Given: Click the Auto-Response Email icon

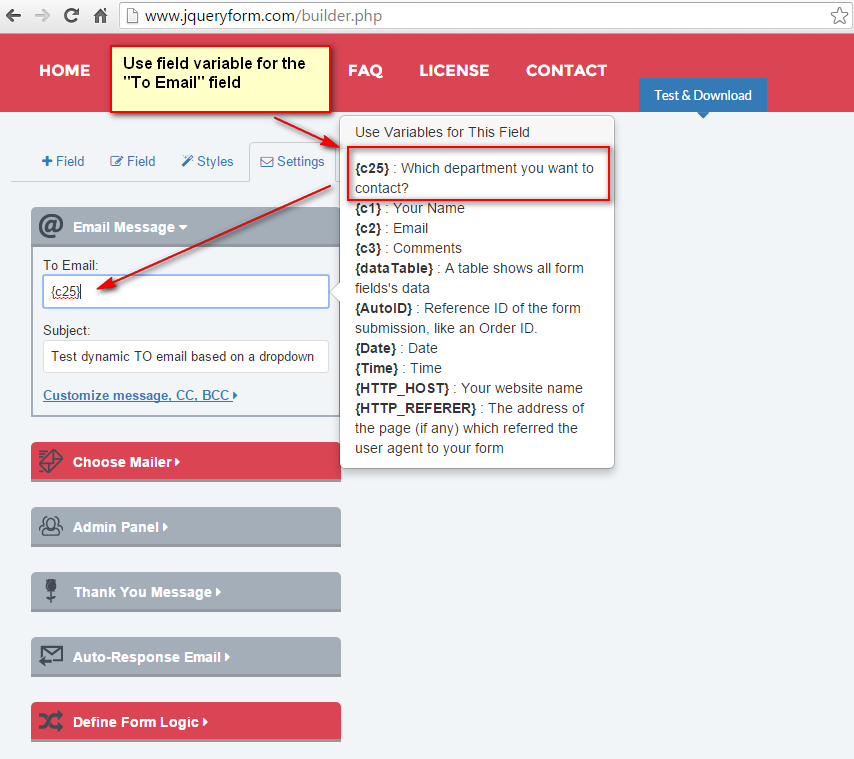Looking at the screenshot, I should (51, 657).
